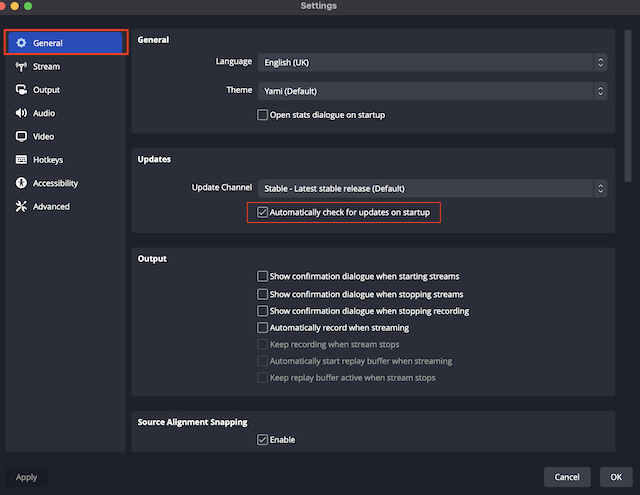This screenshot has height=495, width=640.
Task: Click the Video monitor icon
Action: click(x=21, y=136)
